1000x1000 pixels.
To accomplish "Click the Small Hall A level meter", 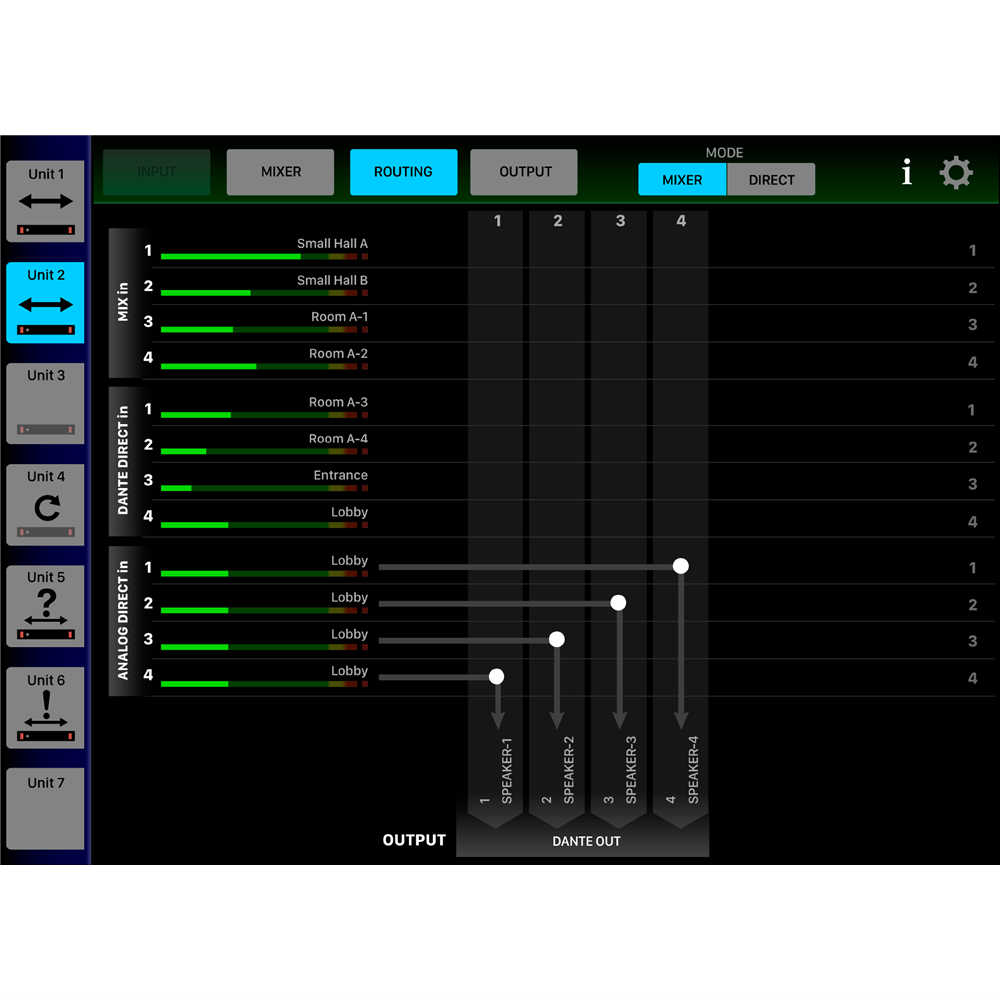I will point(263,257).
